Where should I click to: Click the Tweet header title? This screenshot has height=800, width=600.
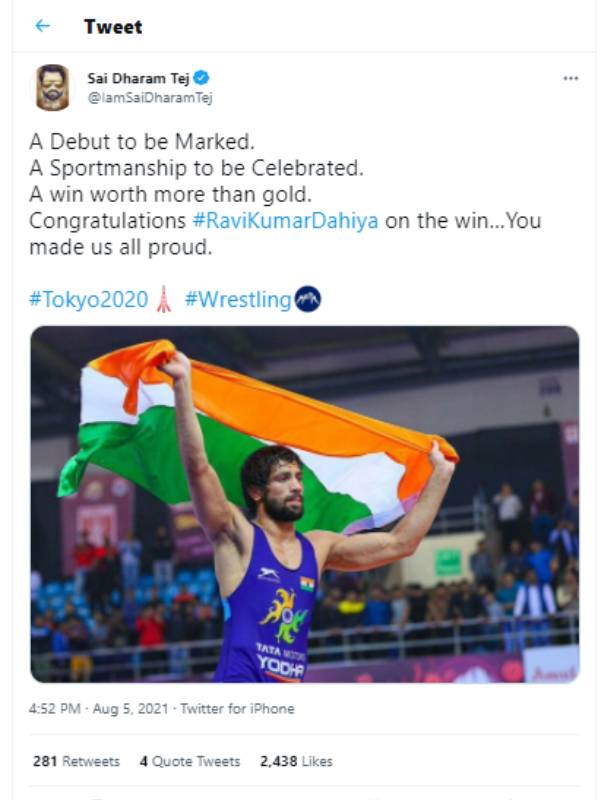113,27
